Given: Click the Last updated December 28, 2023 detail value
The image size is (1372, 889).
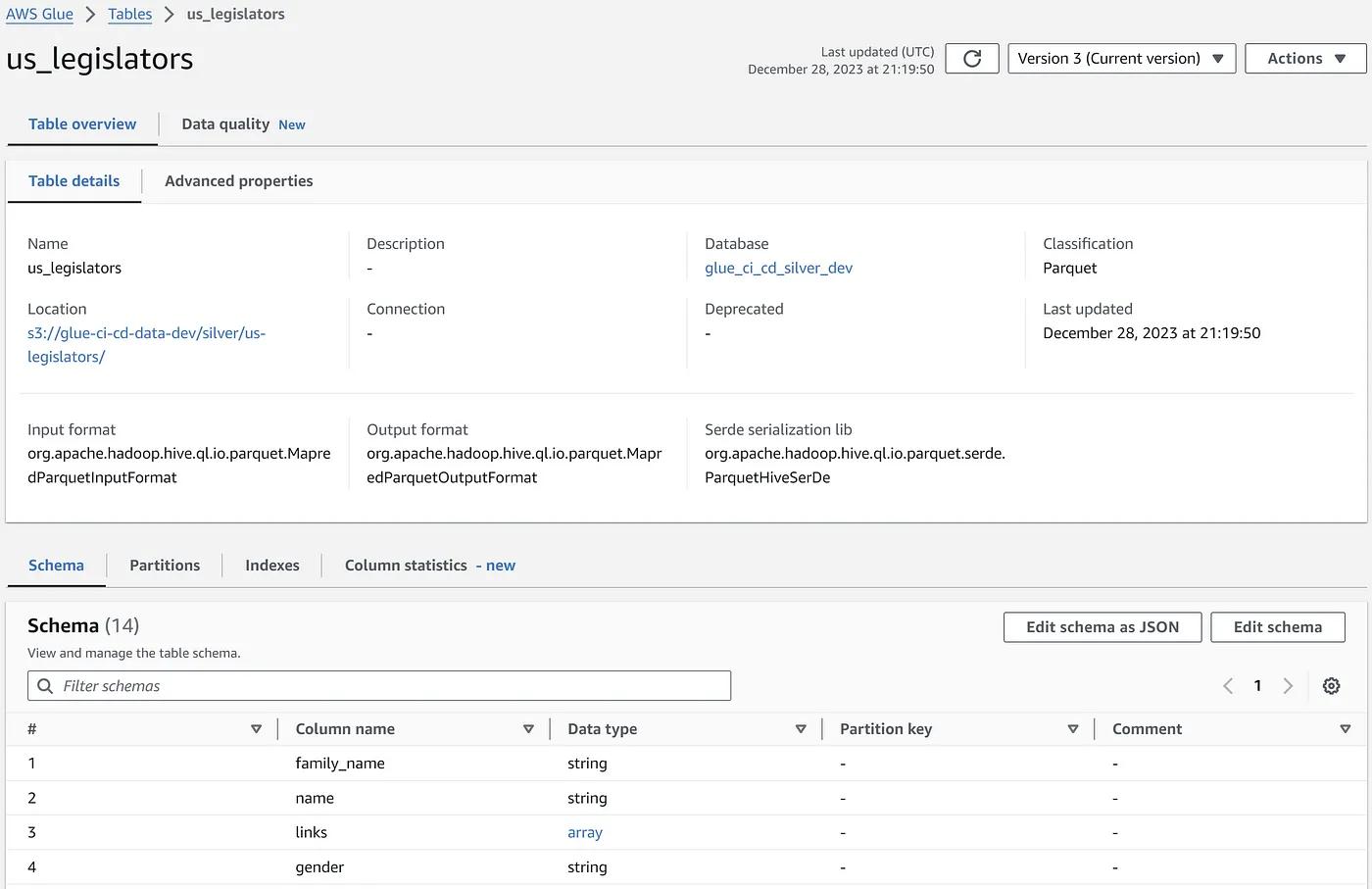Looking at the screenshot, I should [1151, 333].
